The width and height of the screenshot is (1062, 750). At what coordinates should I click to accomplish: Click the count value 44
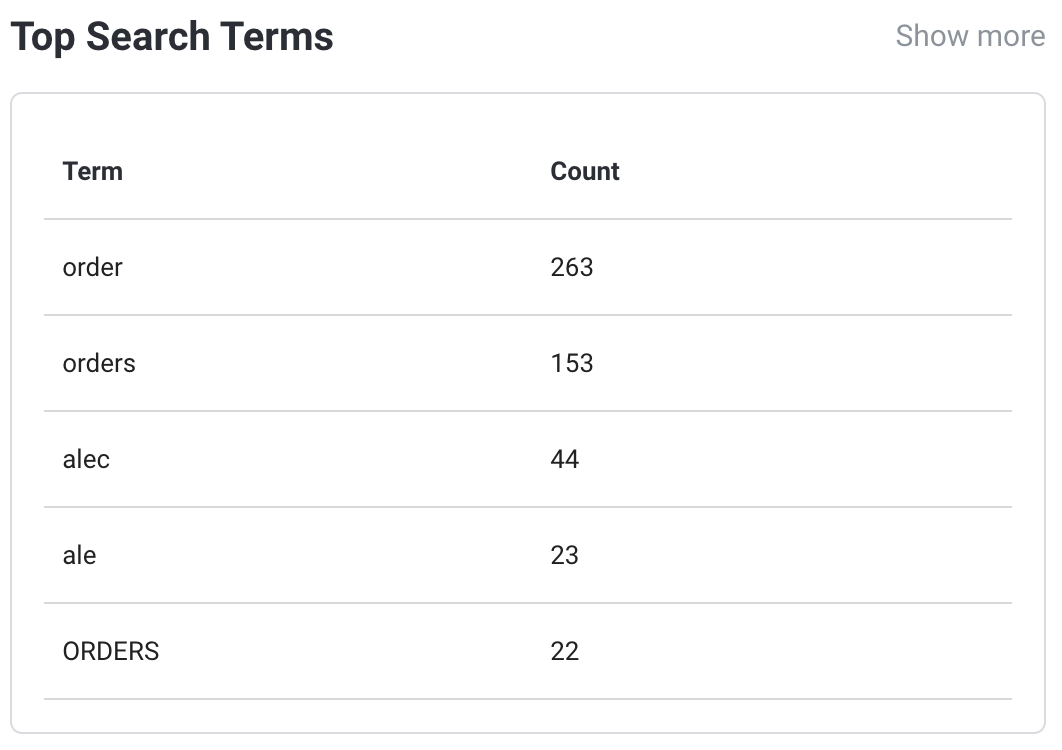(x=565, y=459)
